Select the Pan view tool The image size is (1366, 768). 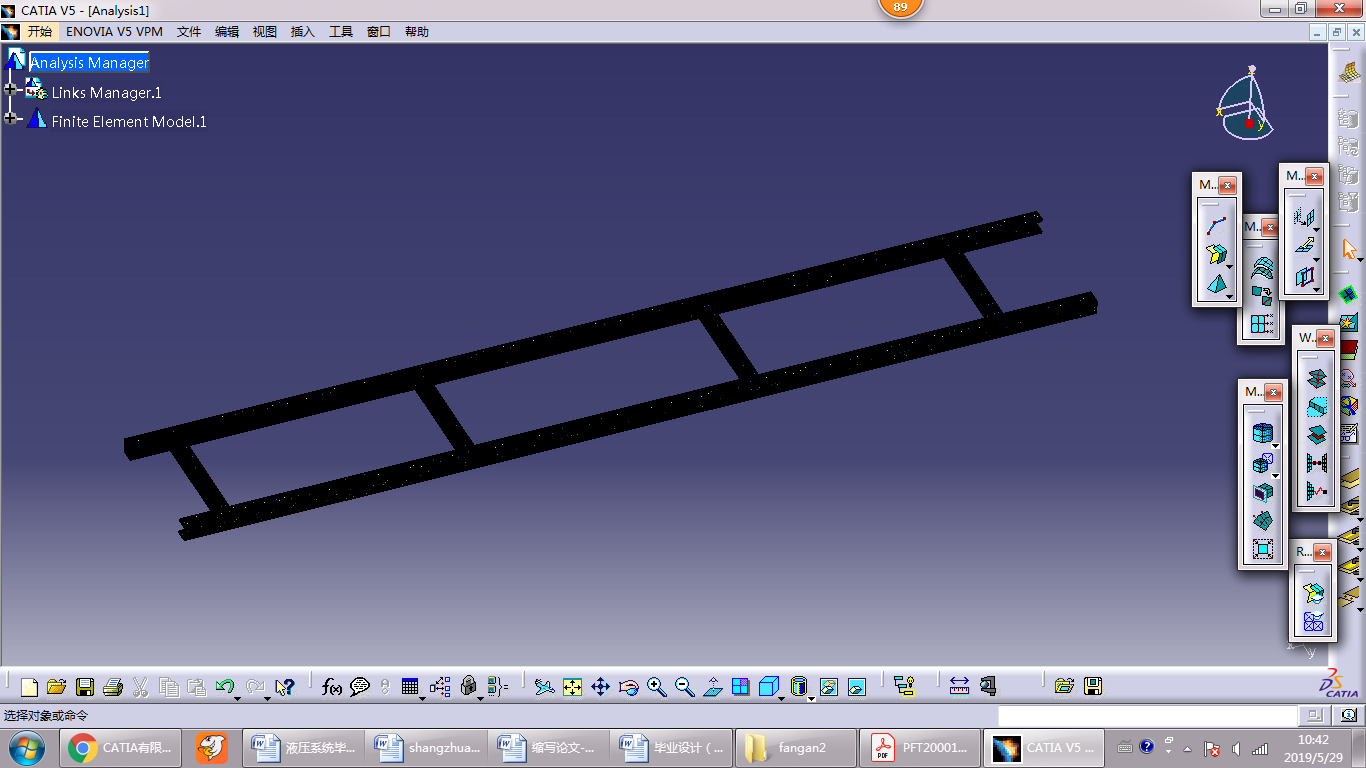click(600, 687)
